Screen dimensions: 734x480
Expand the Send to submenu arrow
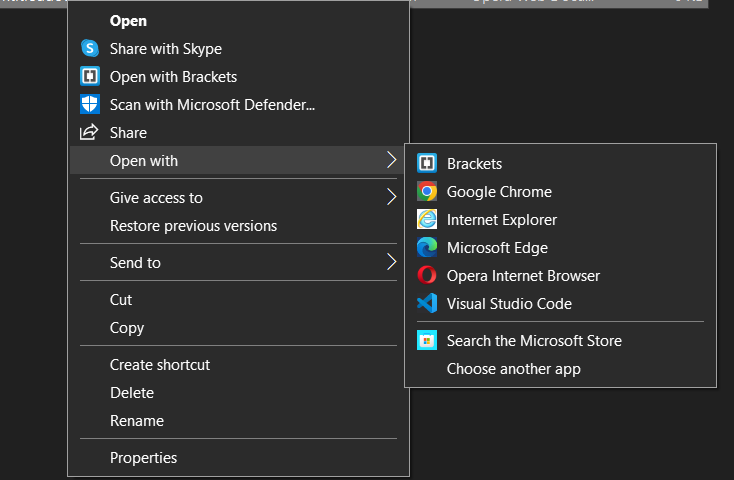tap(390, 263)
